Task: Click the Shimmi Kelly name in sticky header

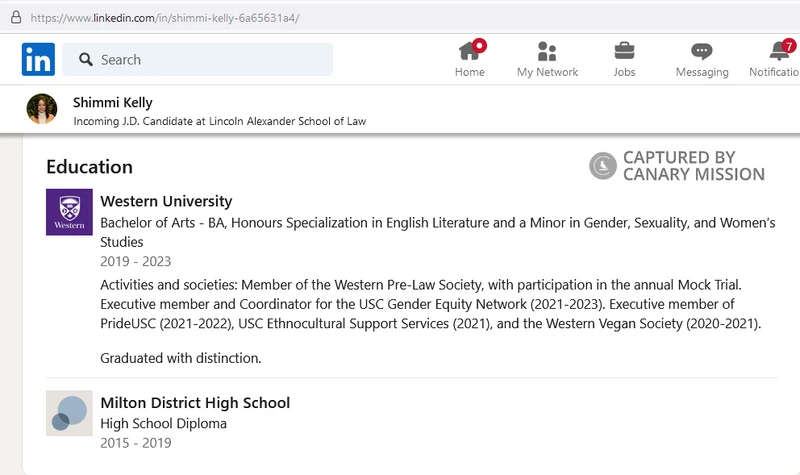Action: coord(113,103)
